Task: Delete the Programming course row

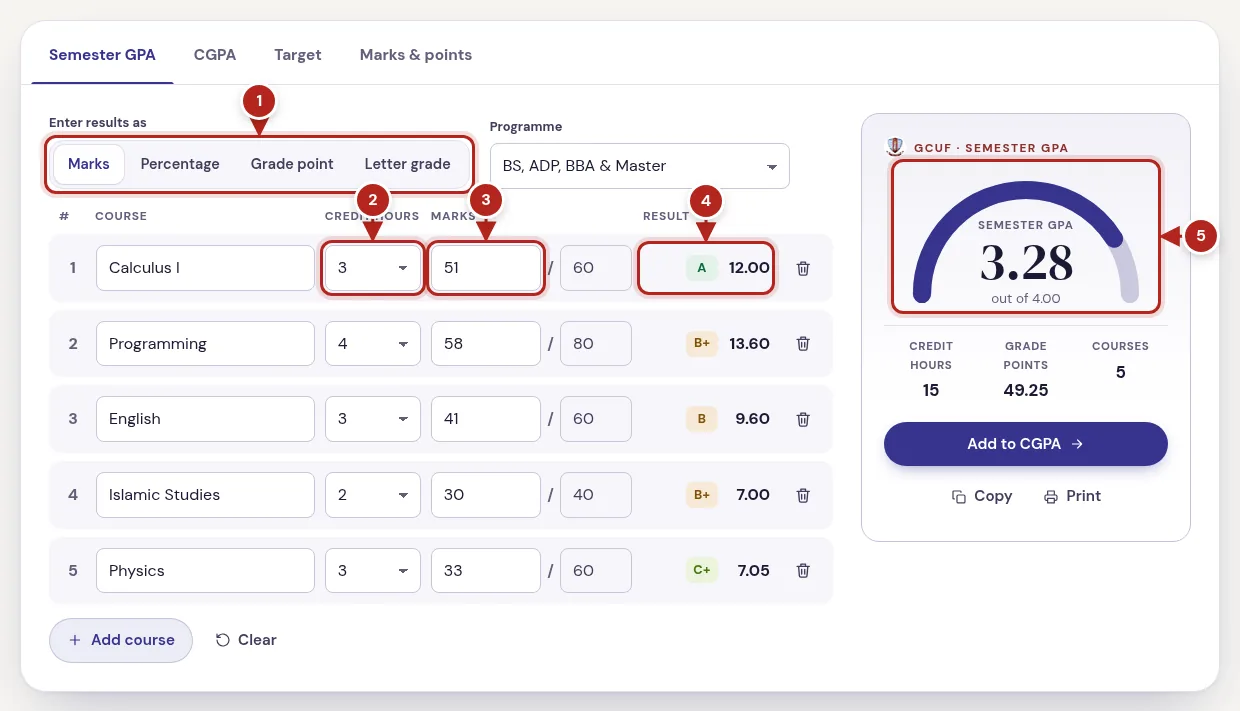Action: [x=802, y=344]
